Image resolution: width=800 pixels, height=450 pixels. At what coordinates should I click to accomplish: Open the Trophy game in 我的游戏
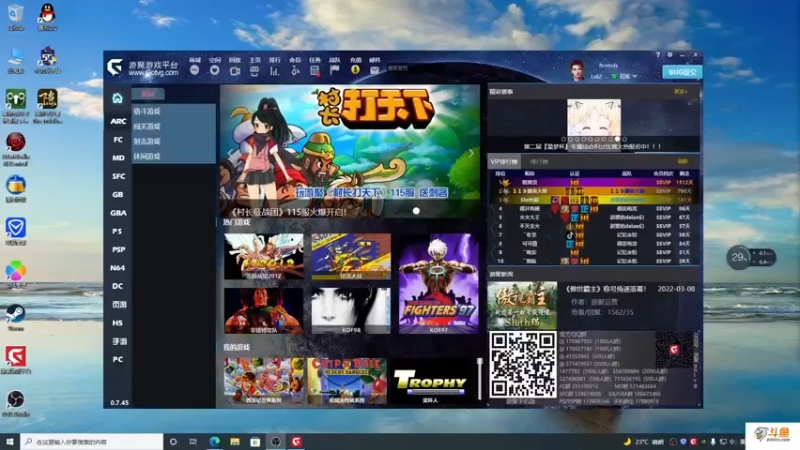click(x=431, y=381)
